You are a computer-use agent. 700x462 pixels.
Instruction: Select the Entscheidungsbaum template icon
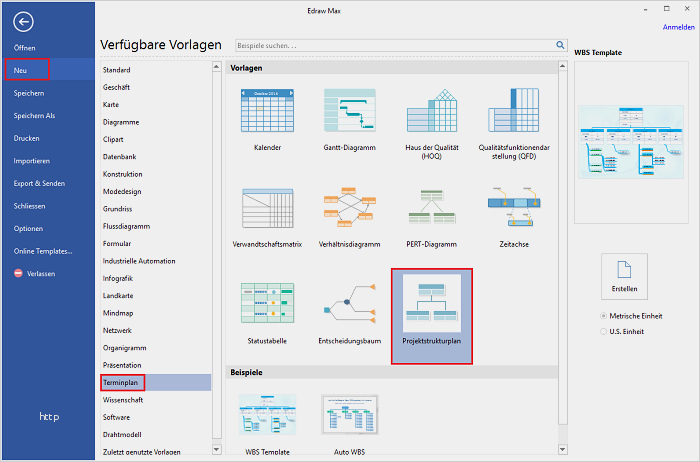(349, 305)
